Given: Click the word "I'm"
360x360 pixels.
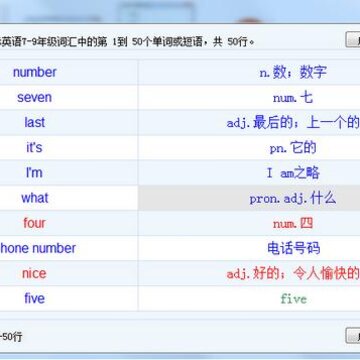Looking at the screenshot, I should tap(35, 173).
